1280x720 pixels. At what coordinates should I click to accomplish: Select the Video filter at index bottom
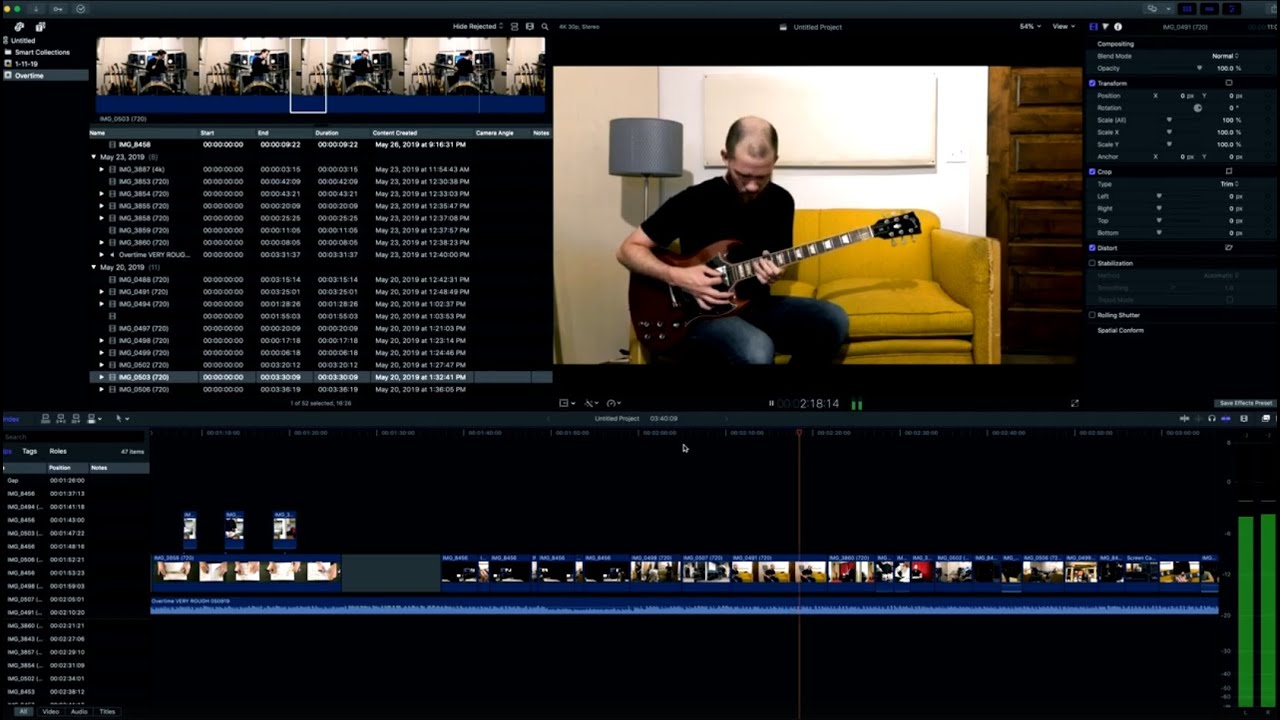51,712
